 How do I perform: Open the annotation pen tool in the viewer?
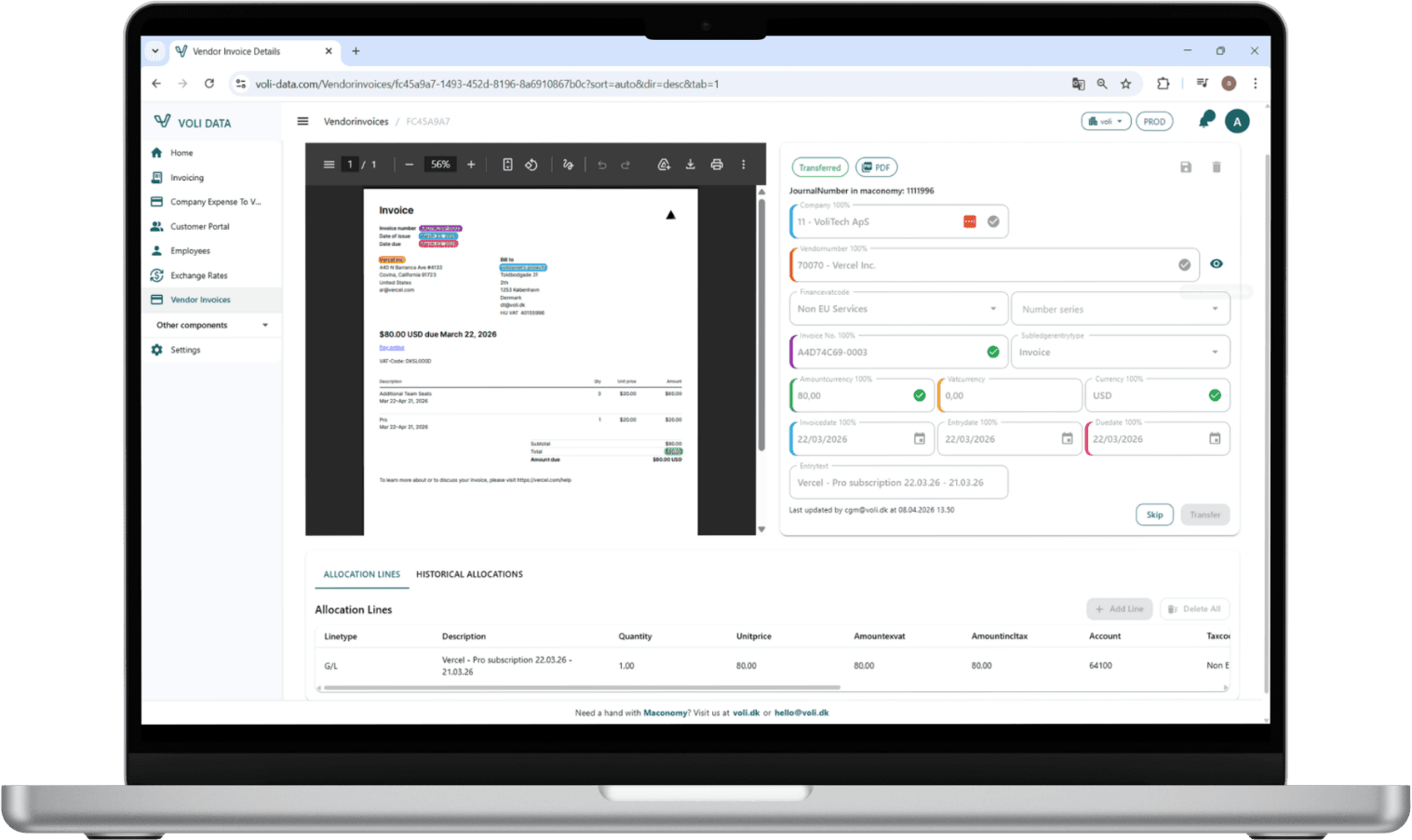click(569, 164)
